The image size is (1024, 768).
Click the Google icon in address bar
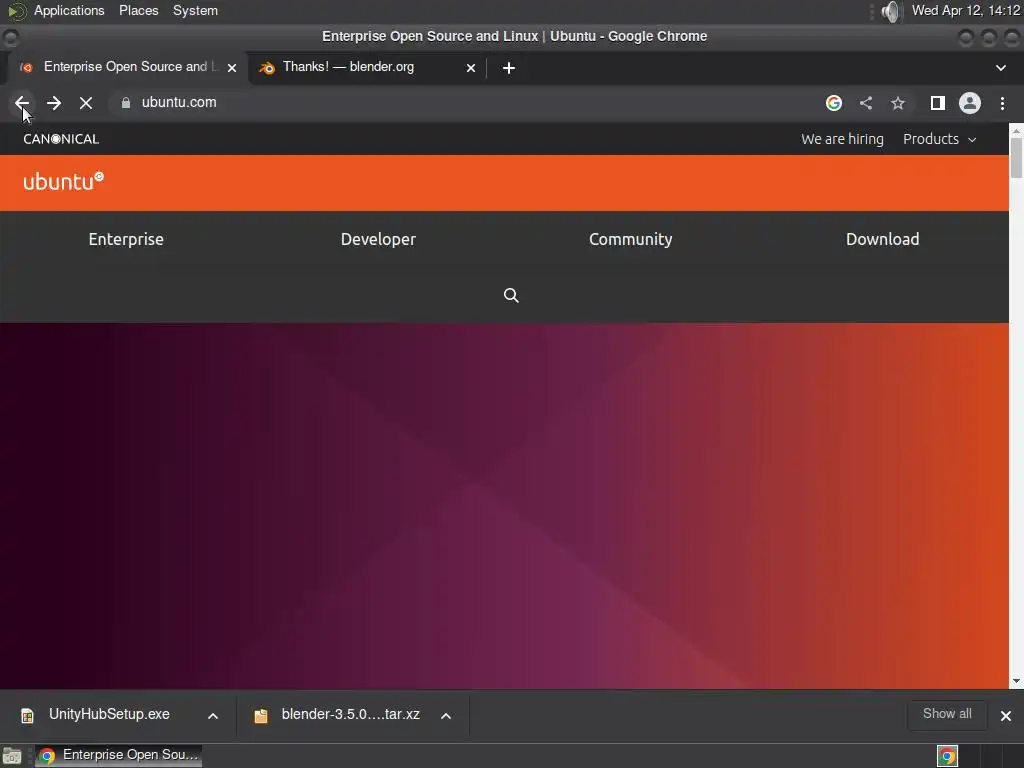click(x=834, y=103)
